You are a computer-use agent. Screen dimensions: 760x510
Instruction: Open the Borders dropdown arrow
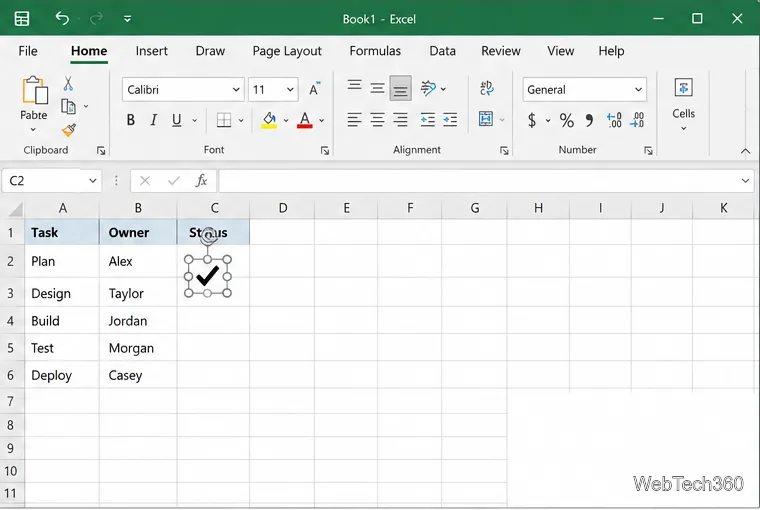pyautogui.click(x=241, y=120)
